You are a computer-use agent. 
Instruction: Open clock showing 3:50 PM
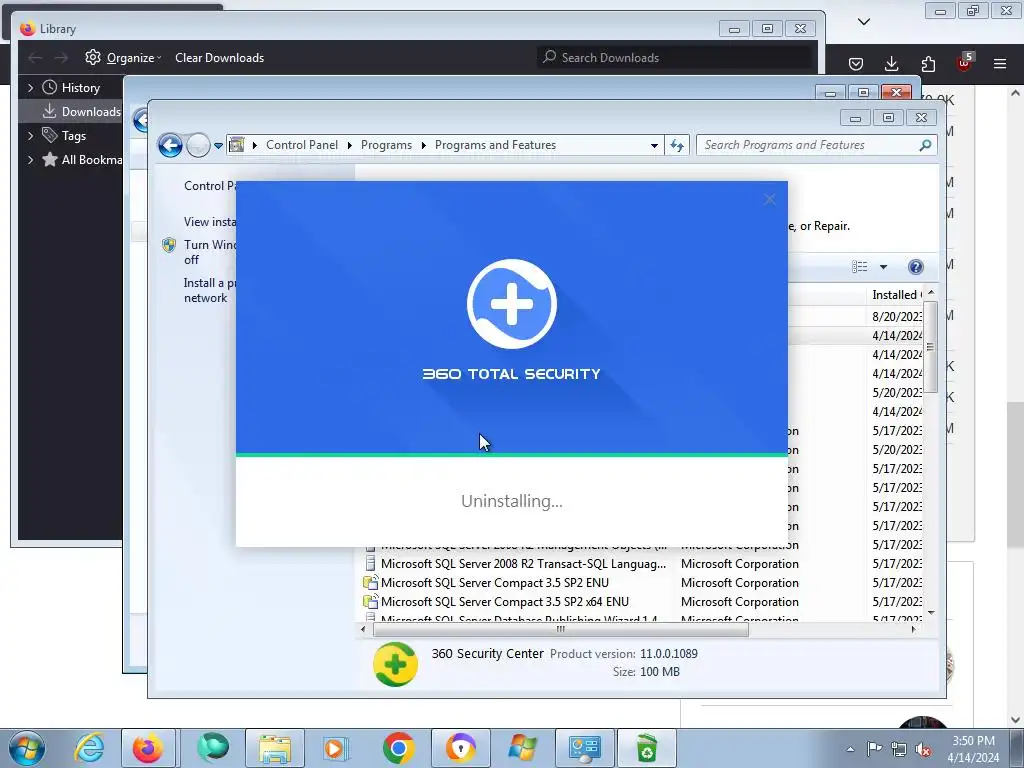tap(973, 749)
